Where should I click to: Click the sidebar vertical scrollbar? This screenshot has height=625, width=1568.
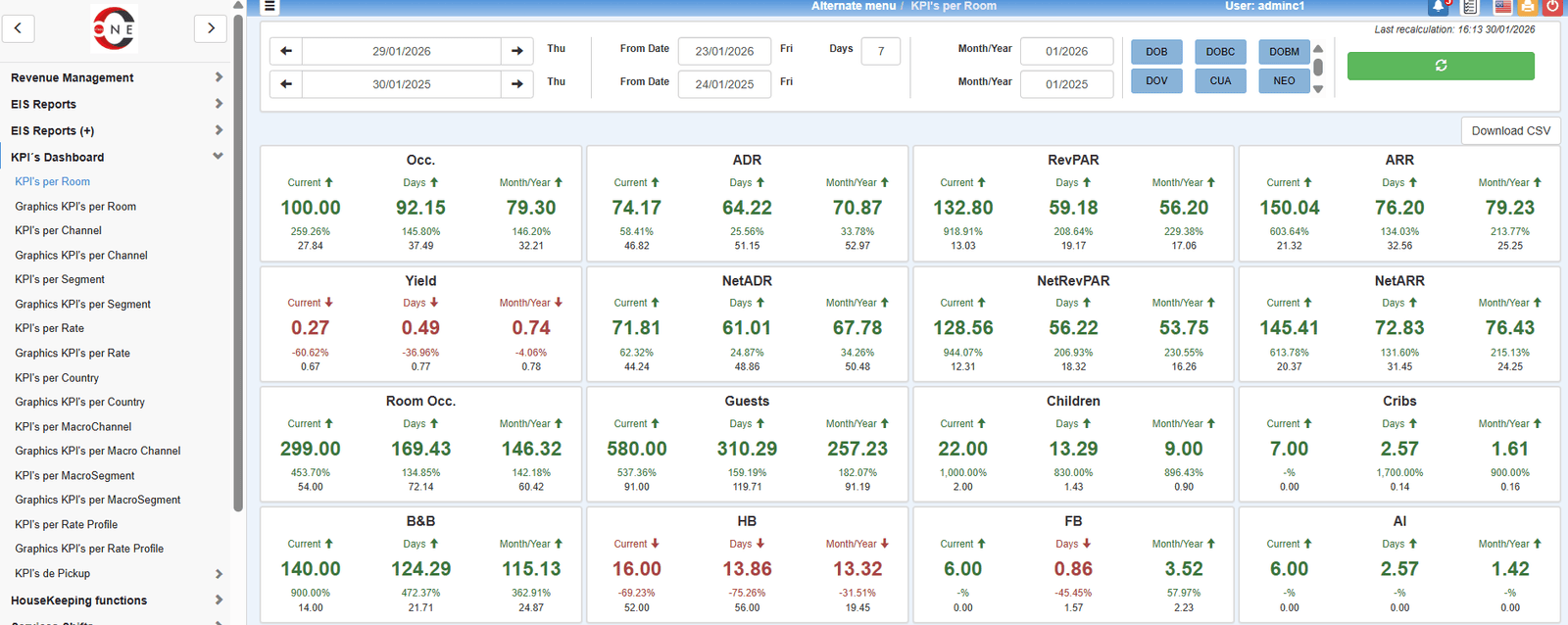click(238, 263)
